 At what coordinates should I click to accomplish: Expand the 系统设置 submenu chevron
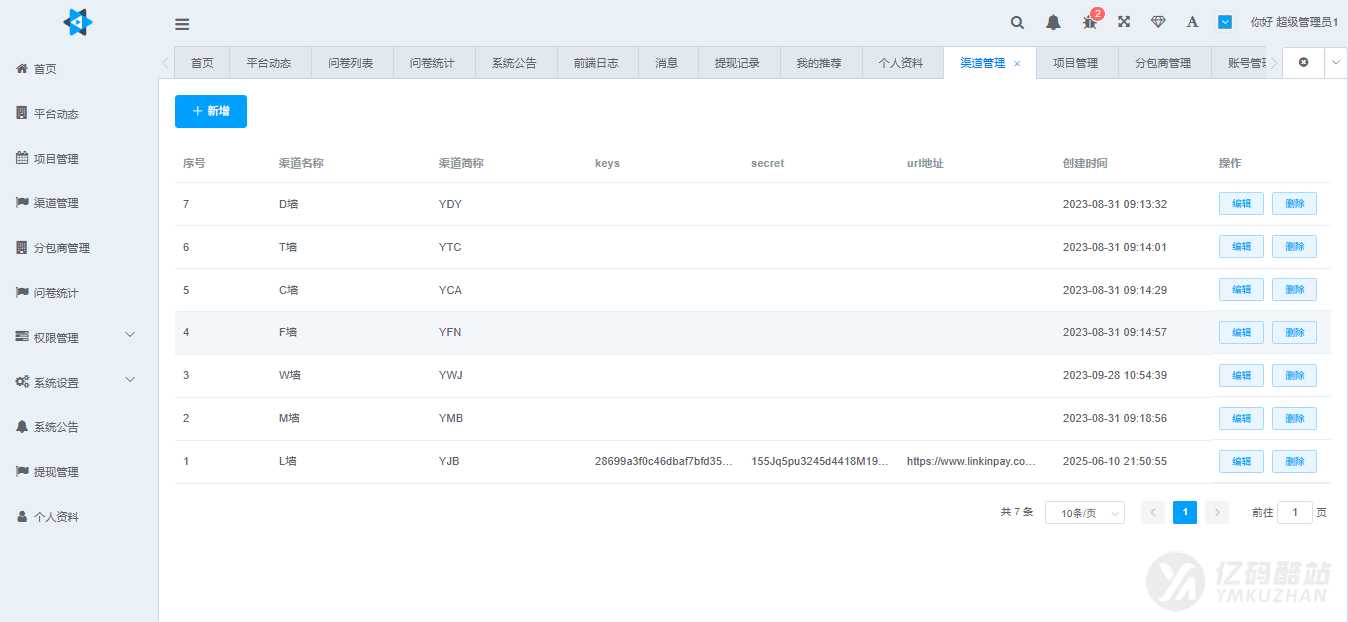tap(130, 380)
